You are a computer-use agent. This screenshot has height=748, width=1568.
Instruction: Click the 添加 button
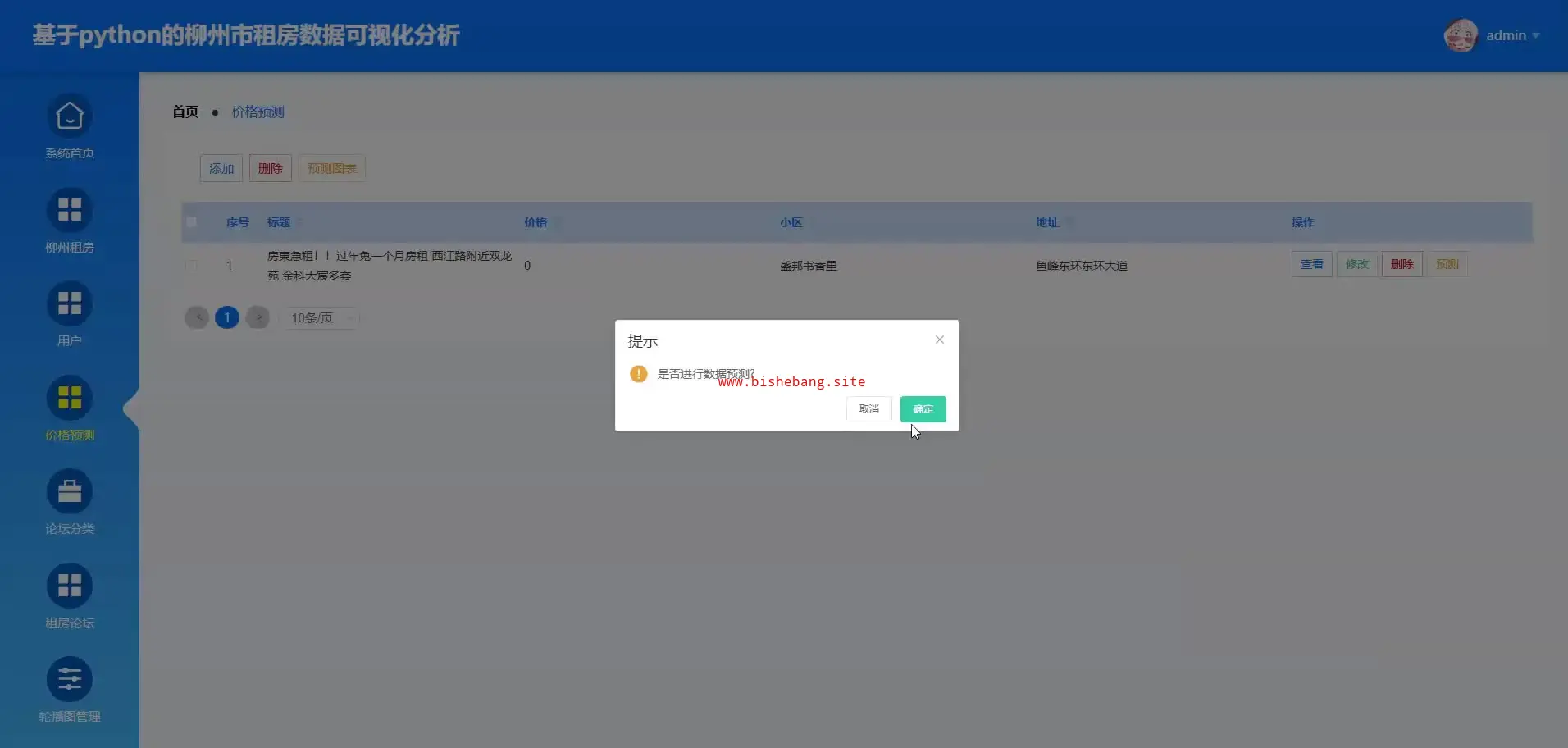[x=221, y=169]
